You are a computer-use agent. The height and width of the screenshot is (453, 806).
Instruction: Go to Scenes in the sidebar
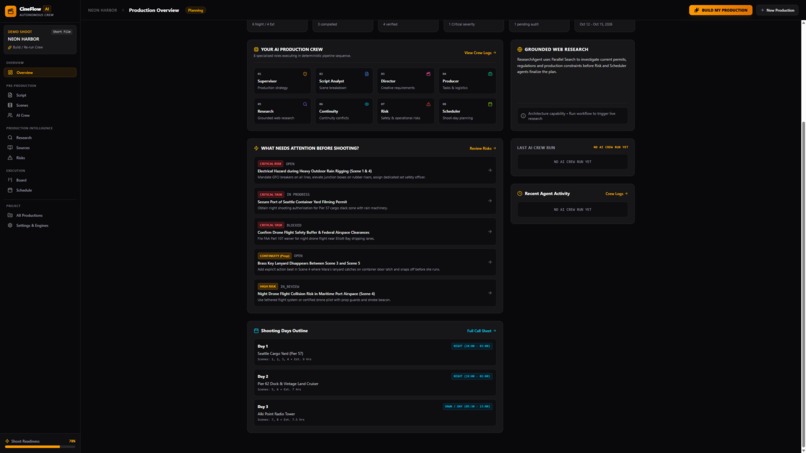point(40,105)
